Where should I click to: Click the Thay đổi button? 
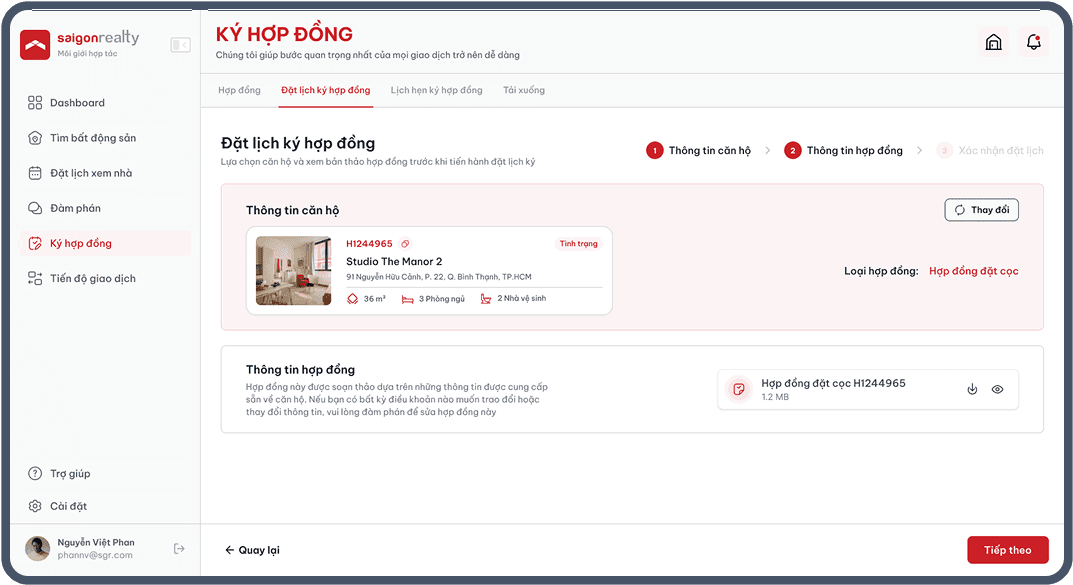981,210
